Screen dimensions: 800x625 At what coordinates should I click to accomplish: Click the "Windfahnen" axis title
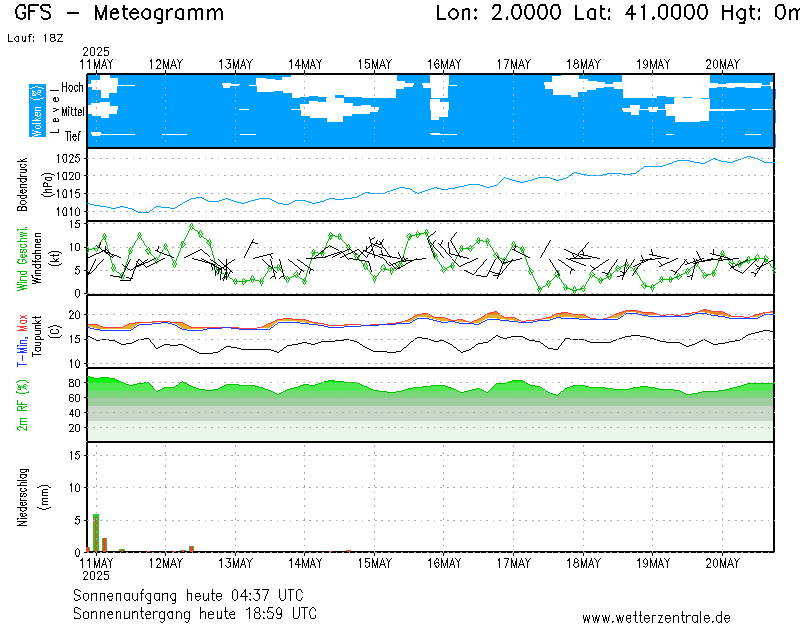[x=37, y=258]
